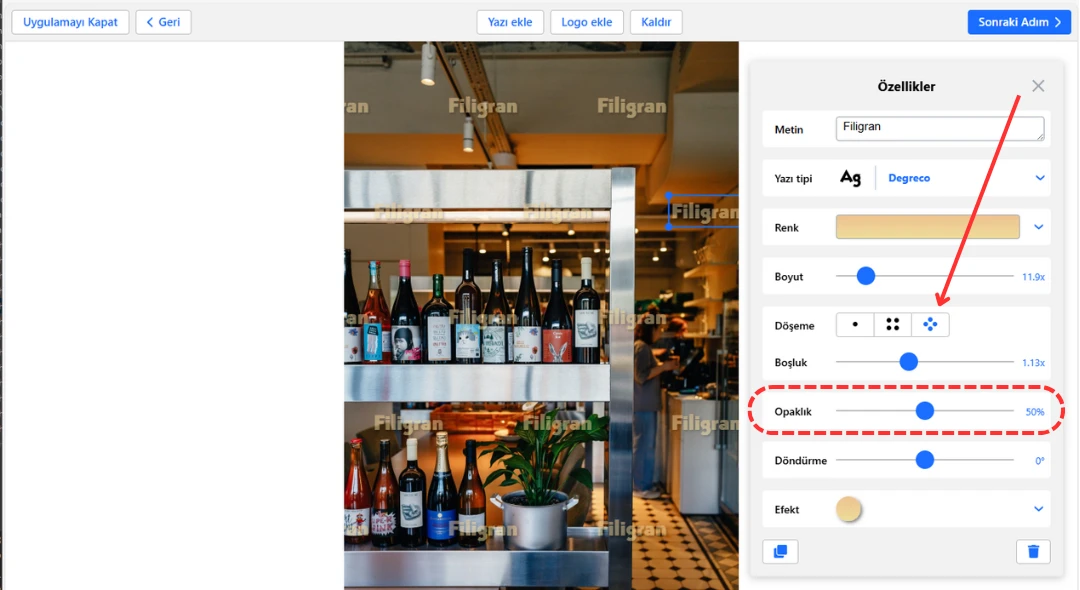Image resolution: width=1080 pixels, height=590 pixels.
Task: Go to Sonraki Adım
Action: pyautogui.click(x=1018, y=22)
